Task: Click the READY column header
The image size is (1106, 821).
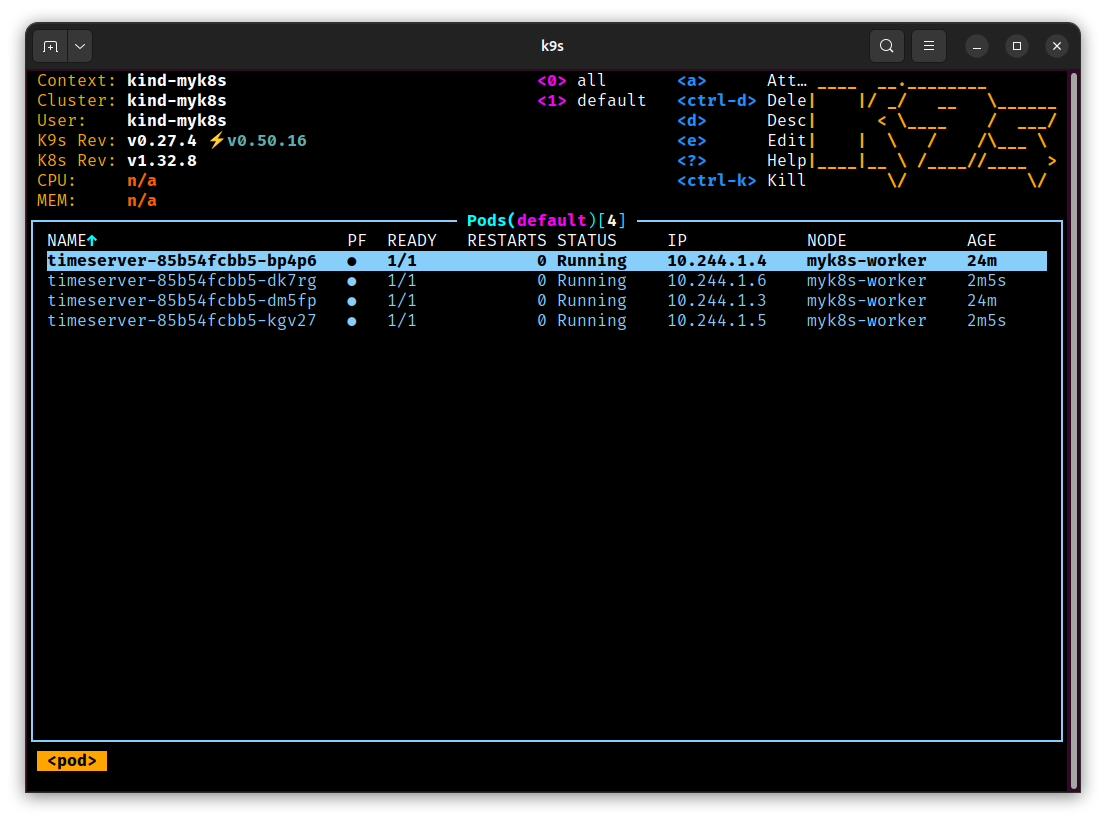Action: pos(412,241)
